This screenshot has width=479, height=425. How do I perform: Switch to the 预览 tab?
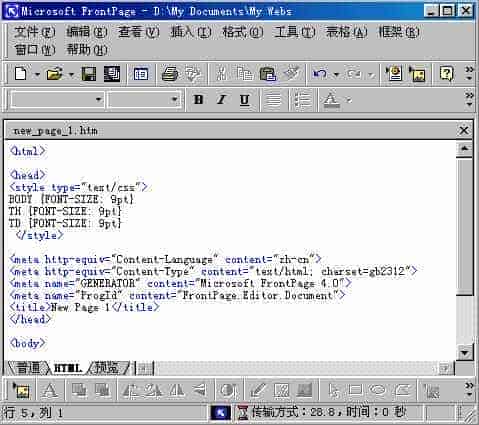click(107, 368)
